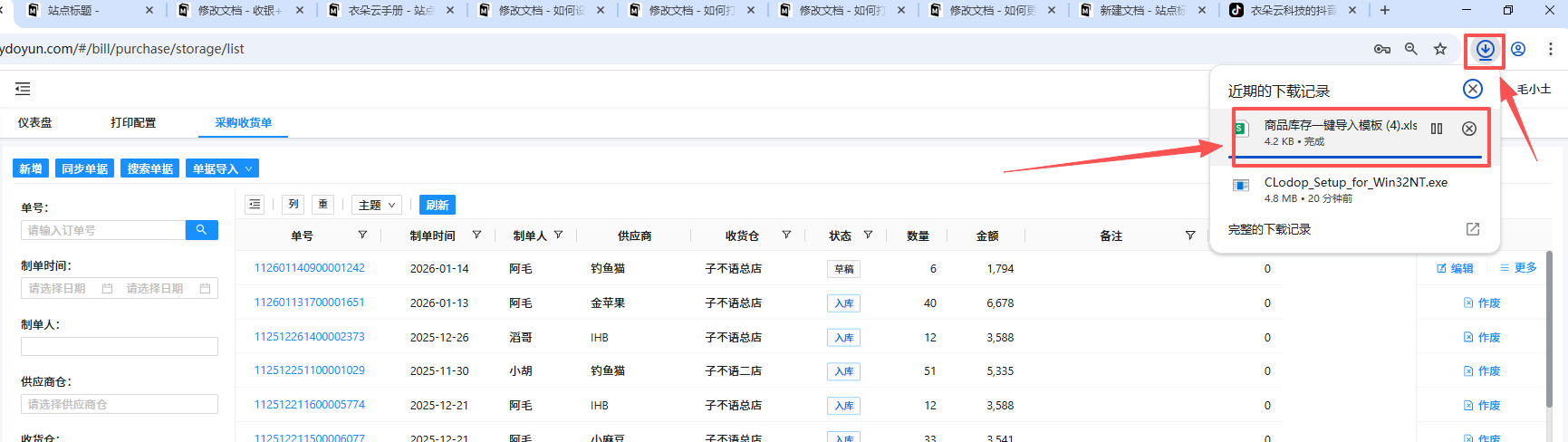Click the 草稿 status tag
1568x442 pixels.
[x=843, y=269]
